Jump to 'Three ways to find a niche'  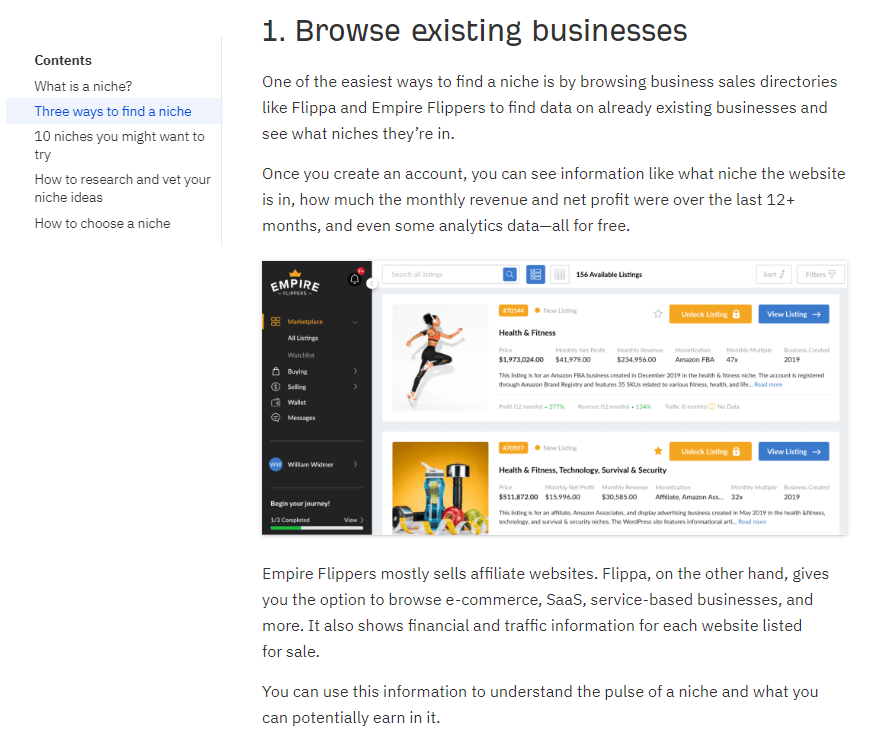click(x=113, y=112)
